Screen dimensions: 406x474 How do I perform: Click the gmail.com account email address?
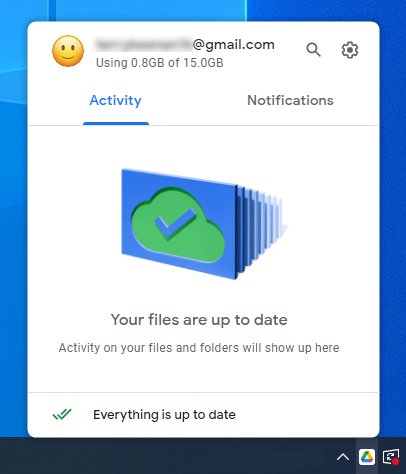point(185,45)
